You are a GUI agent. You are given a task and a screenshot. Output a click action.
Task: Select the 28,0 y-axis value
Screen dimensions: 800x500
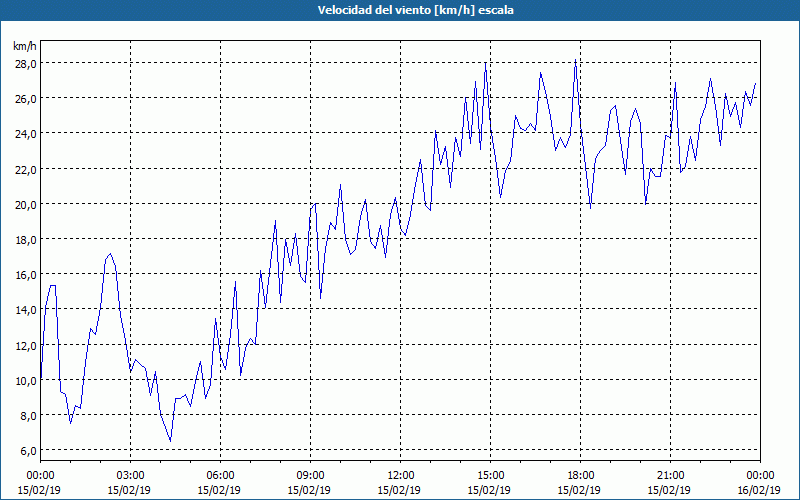[26, 63]
